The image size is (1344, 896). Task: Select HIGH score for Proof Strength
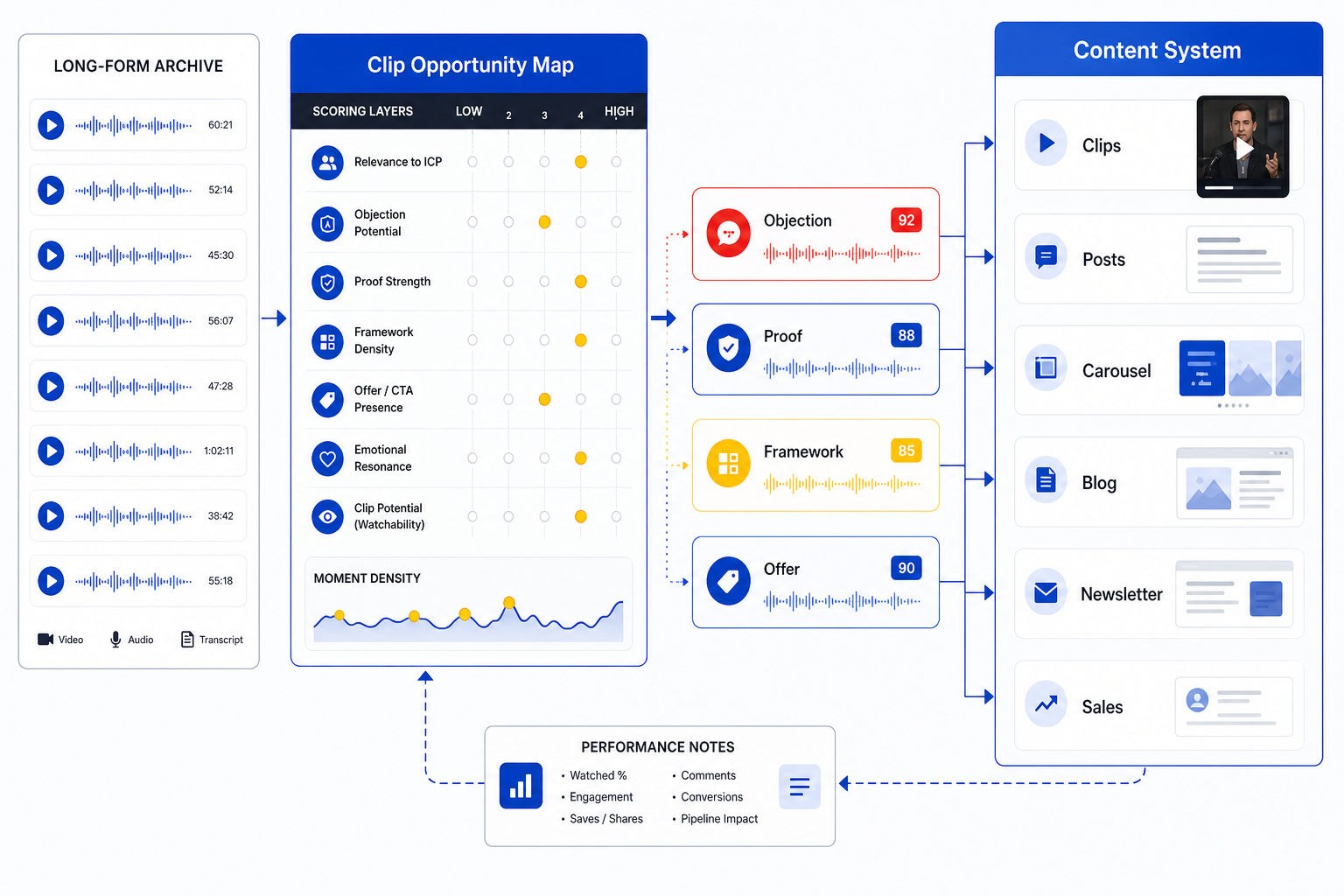pos(616,282)
